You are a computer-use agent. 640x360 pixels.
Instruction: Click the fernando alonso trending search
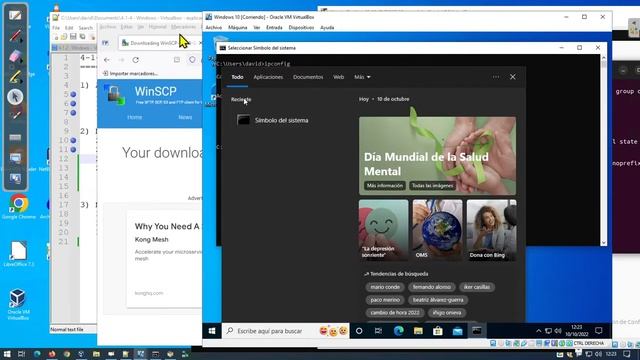click(x=431, y=287)
